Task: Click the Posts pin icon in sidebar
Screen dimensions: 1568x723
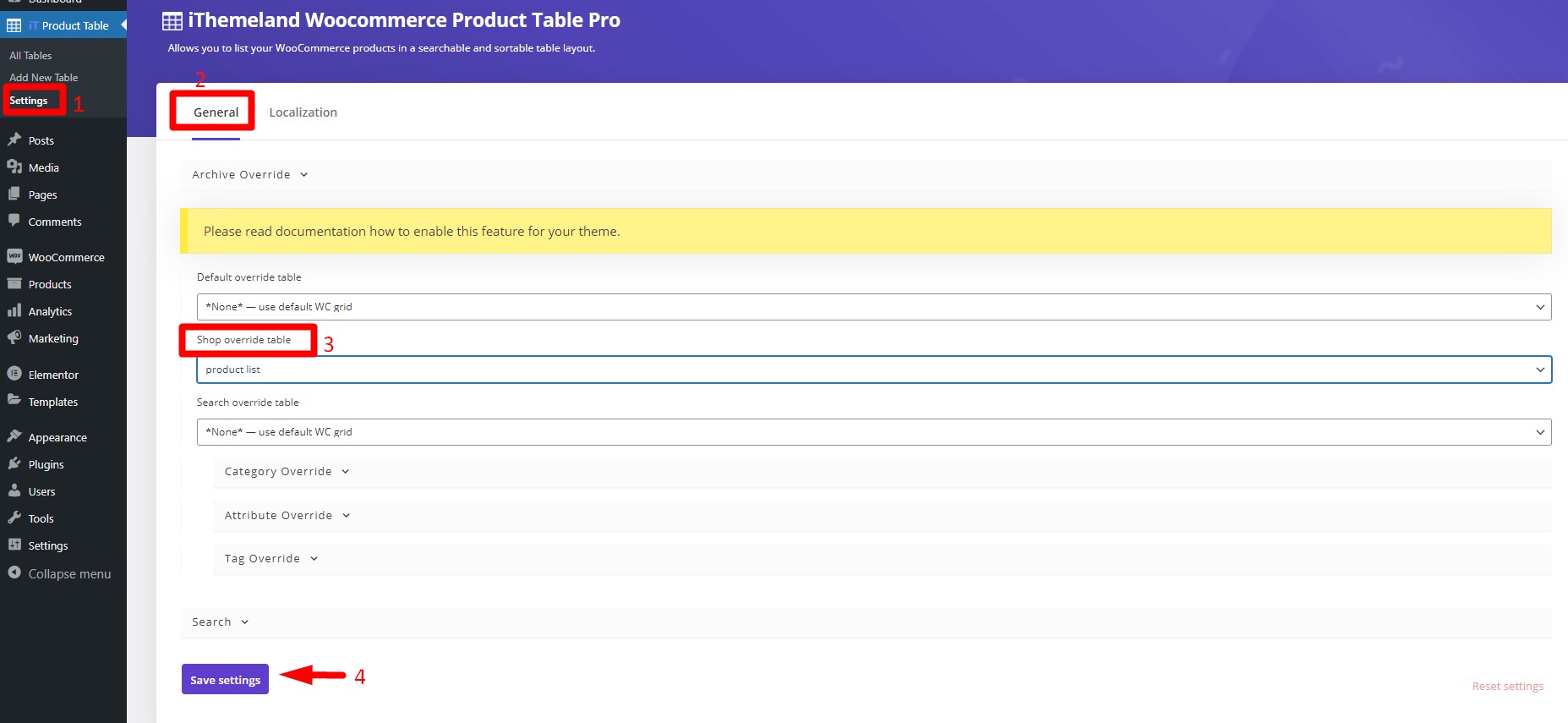Action: point(14,140)
